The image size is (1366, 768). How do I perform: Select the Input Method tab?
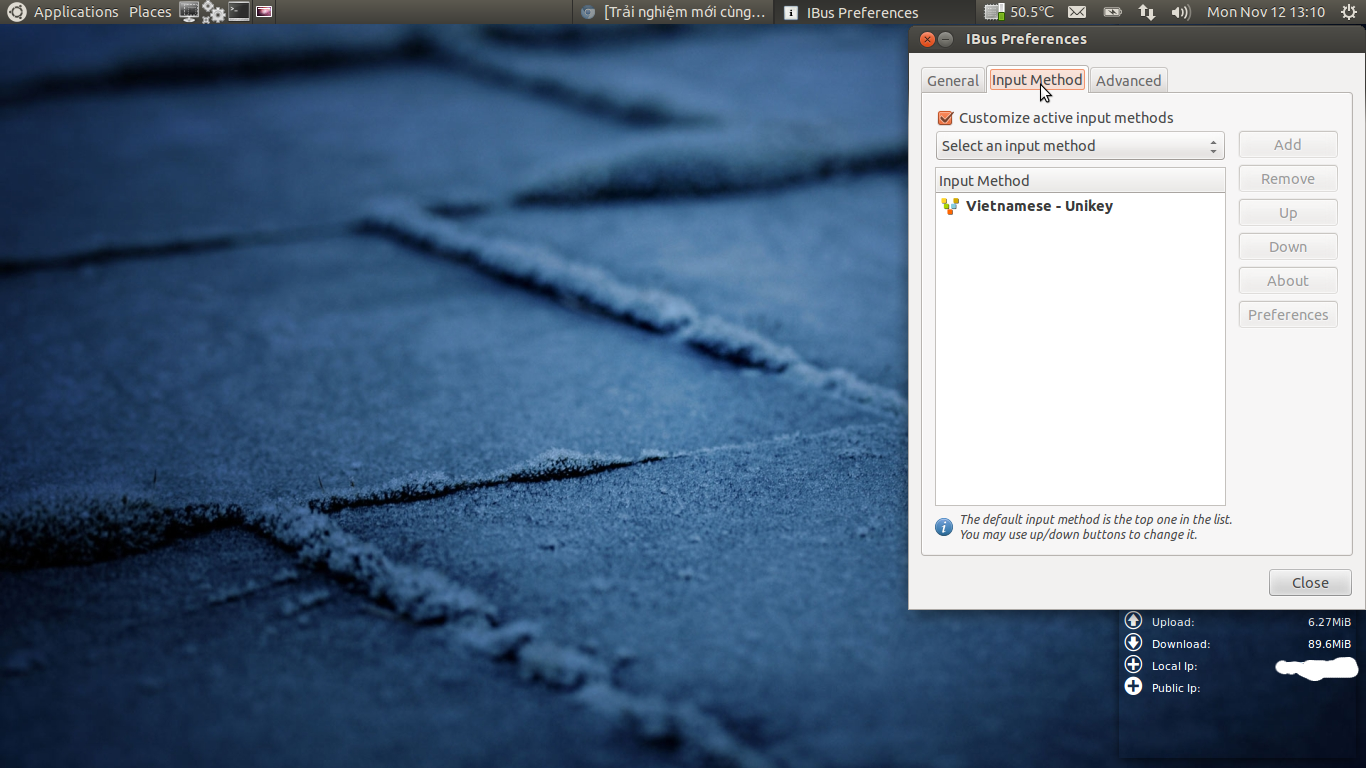pos(1037,80)
